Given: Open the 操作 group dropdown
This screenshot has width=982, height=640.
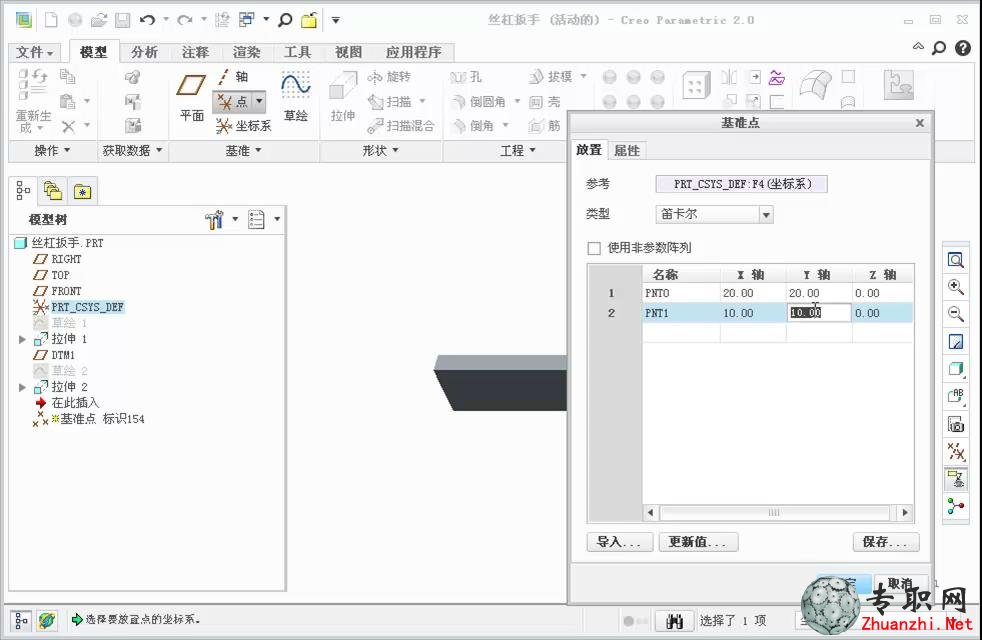Looking at the screenshot, I should pyautogui.click(x=52, y=150).
